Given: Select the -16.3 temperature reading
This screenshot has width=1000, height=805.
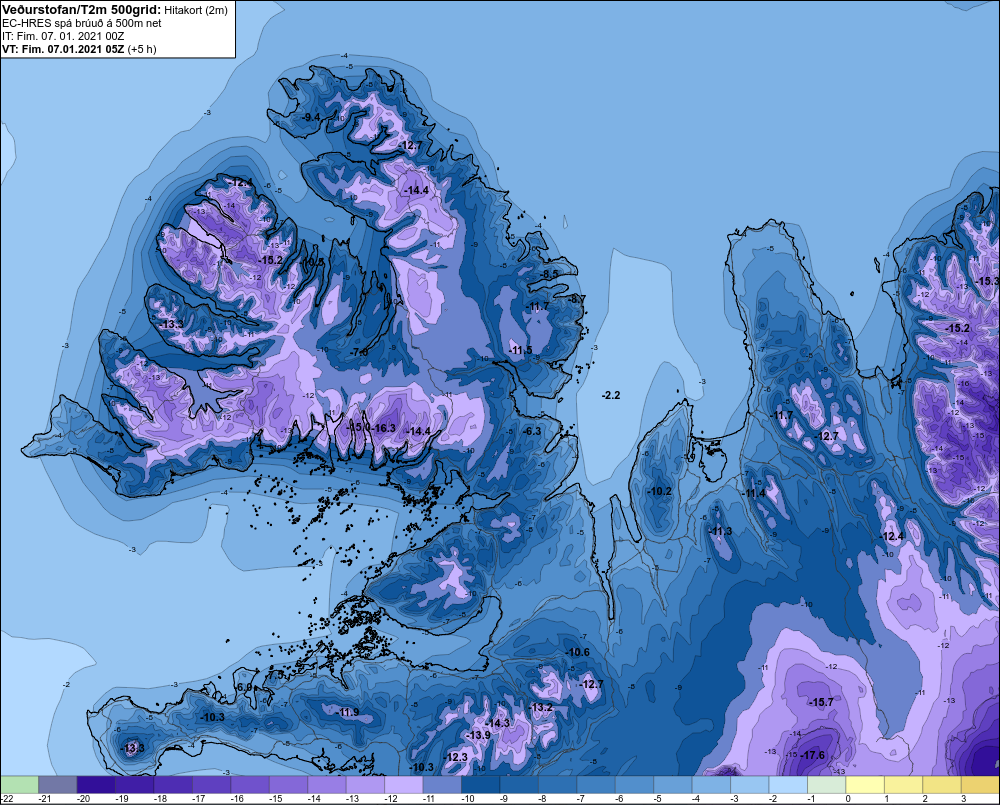Looking at the screenshot, I should point(384,428).
